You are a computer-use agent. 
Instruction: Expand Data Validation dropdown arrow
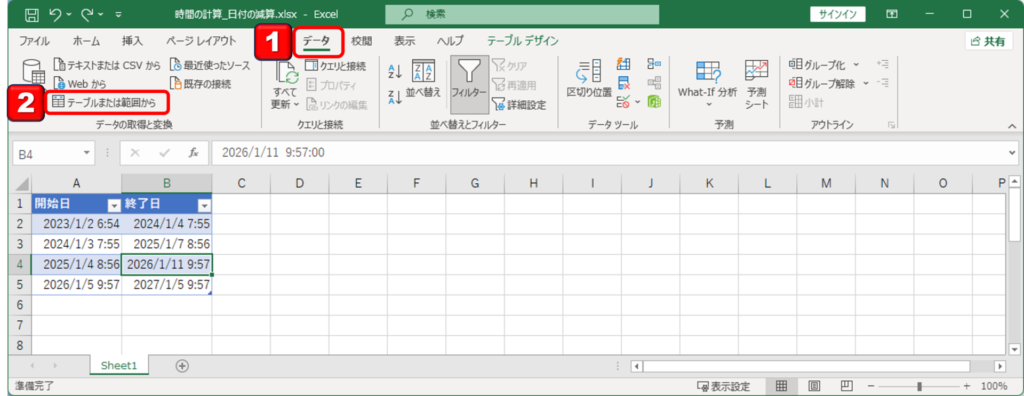(637, 102)
